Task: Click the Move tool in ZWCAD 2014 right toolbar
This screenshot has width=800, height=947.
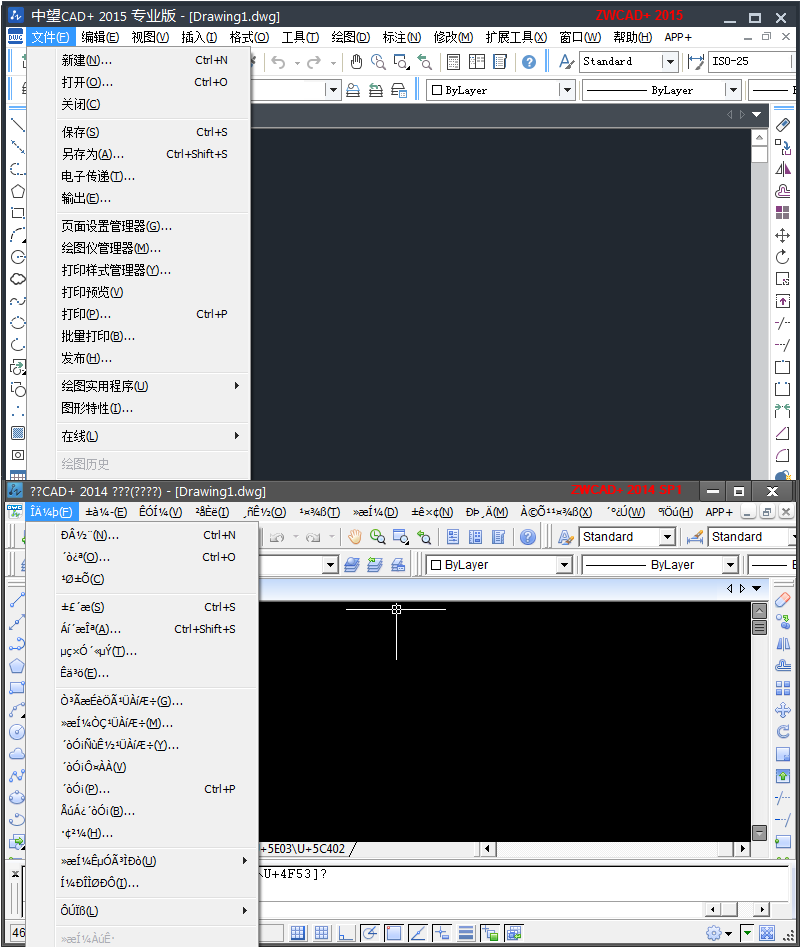Action: click(x=782, y=710)
